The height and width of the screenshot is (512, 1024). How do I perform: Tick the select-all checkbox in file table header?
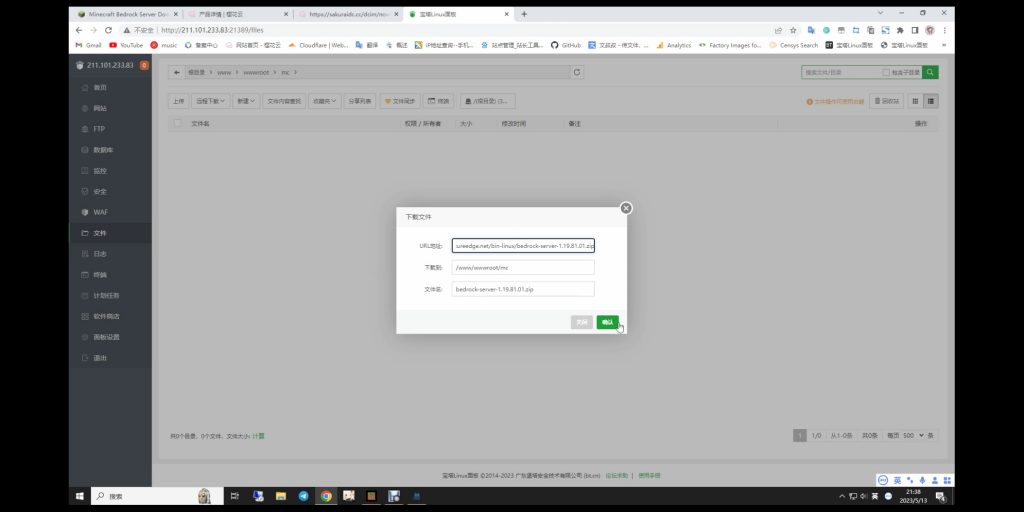point(178,123)
